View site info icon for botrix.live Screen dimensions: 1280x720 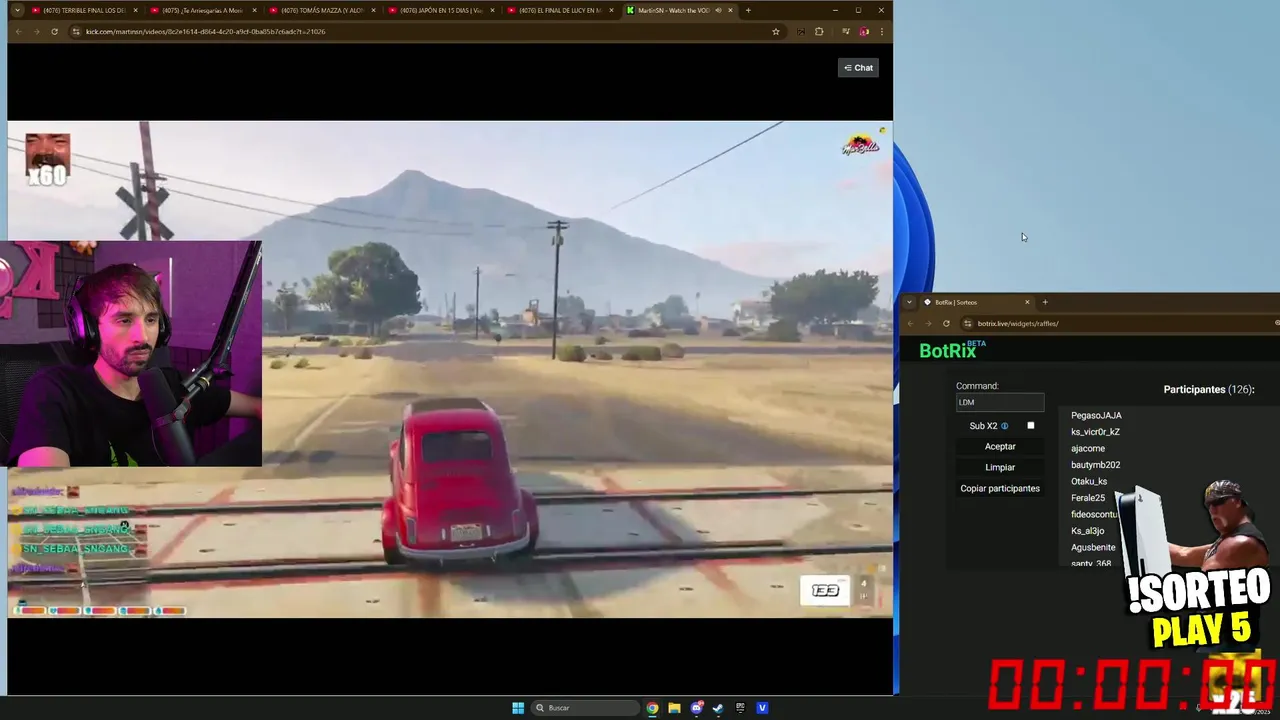(967, 323)
